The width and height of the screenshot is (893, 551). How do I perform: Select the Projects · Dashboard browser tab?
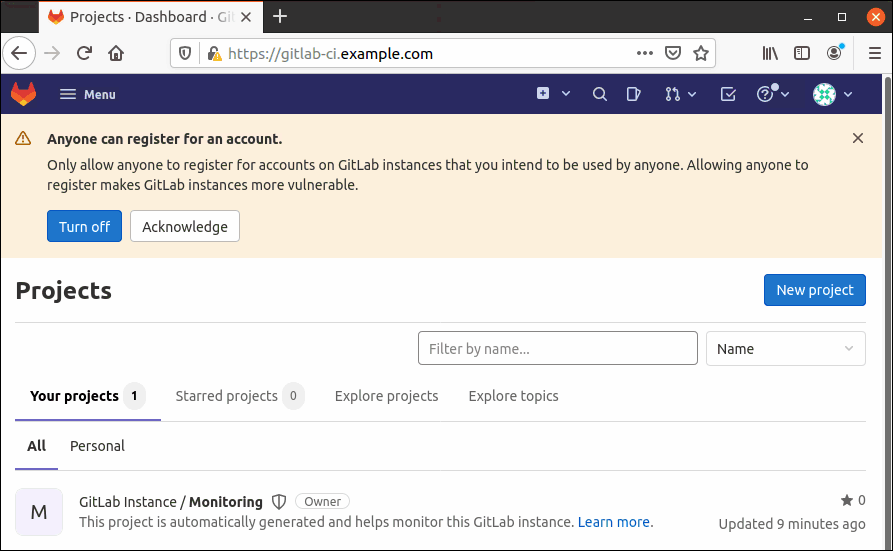[x=151, y=17]
